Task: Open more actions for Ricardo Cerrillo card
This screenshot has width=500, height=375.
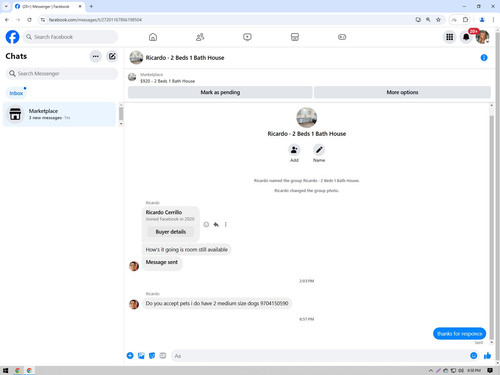Action: pyautogui.click(x=226, y=225)
